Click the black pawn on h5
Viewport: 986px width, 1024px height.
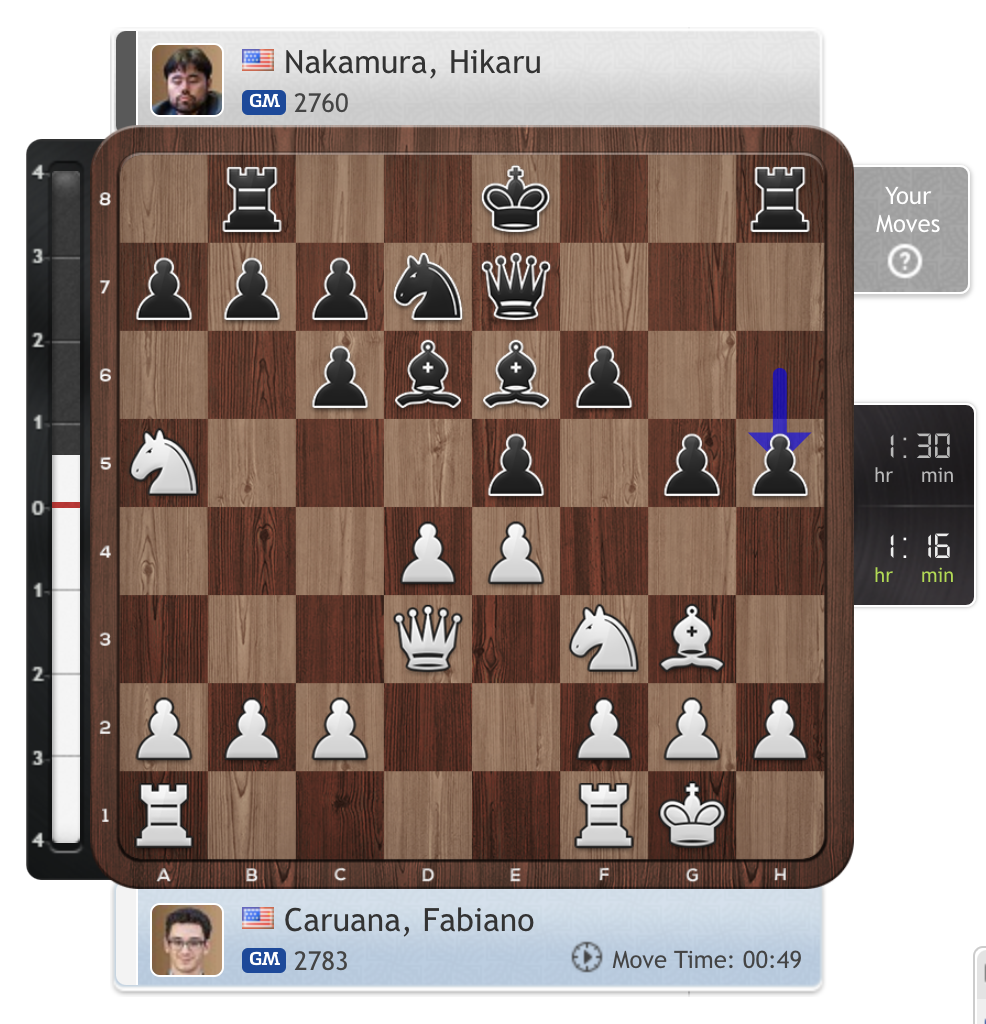780,464
